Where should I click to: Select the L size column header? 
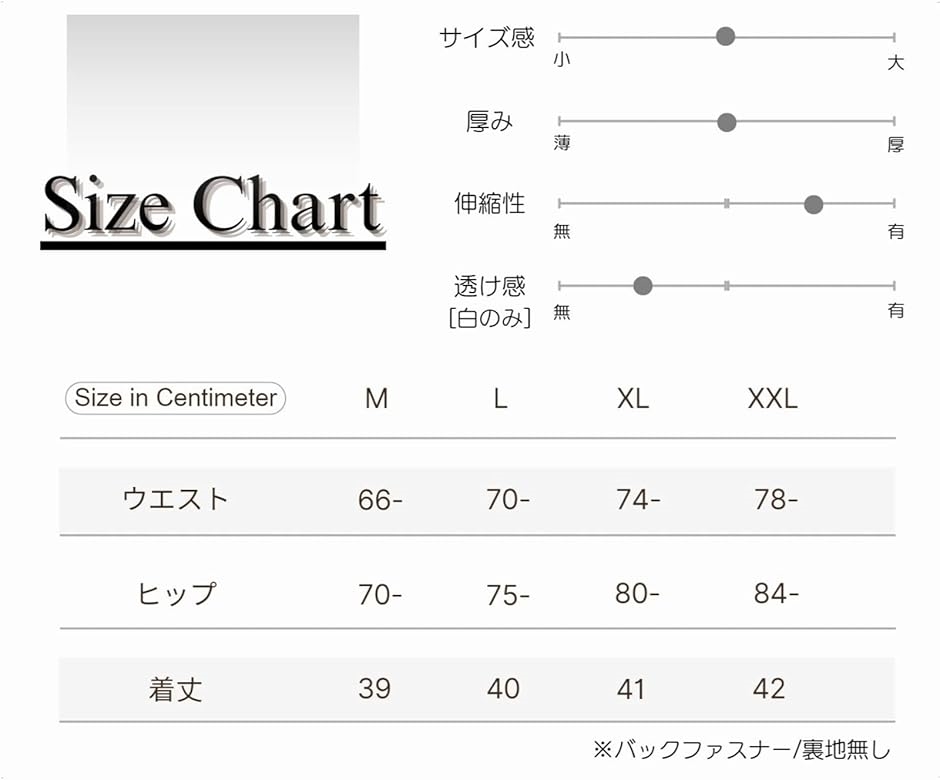501,399
